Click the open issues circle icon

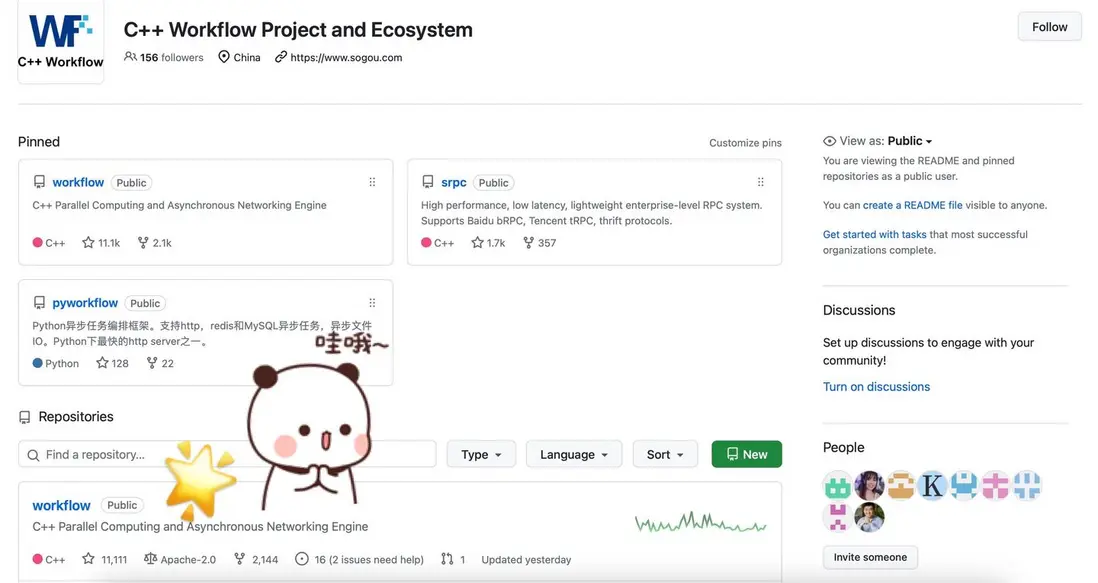pos(302,559)
